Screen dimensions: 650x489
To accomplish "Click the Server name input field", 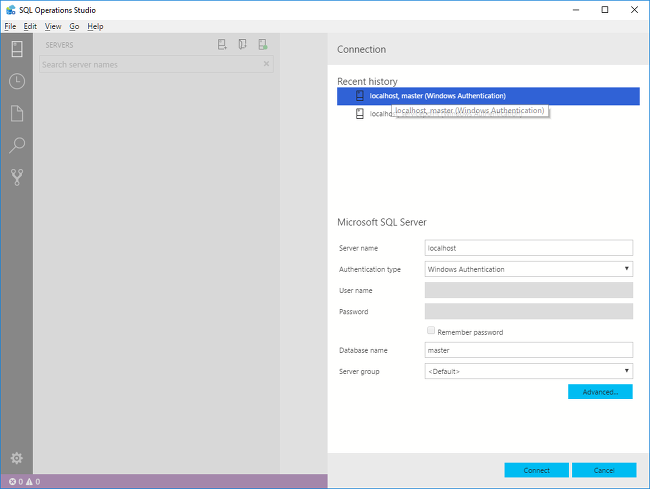I will (x=529, y=248).
